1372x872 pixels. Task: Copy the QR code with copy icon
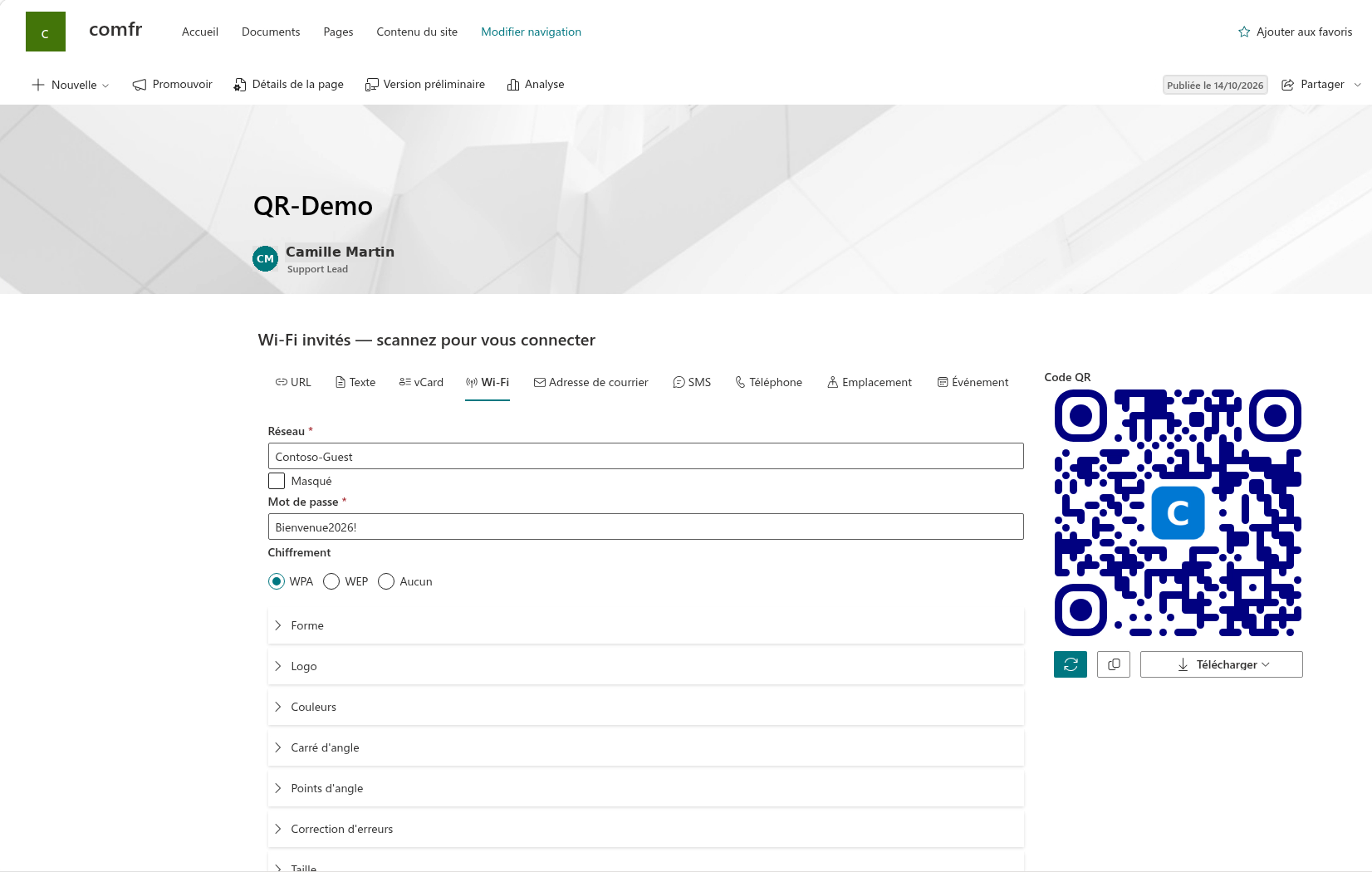(1114, 664)
